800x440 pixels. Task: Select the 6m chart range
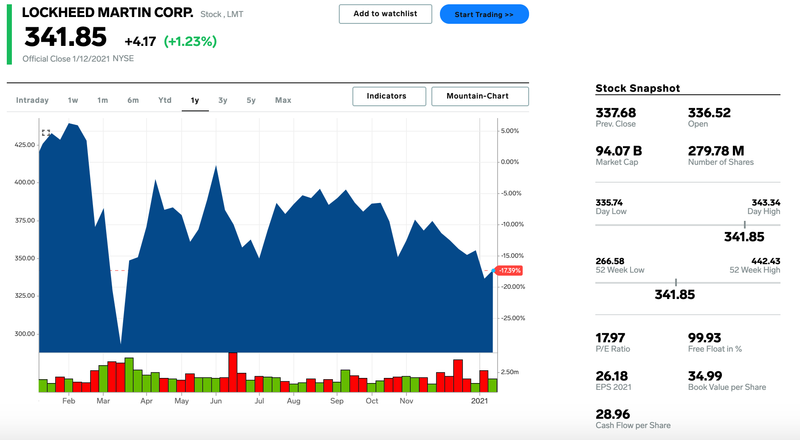133,100
